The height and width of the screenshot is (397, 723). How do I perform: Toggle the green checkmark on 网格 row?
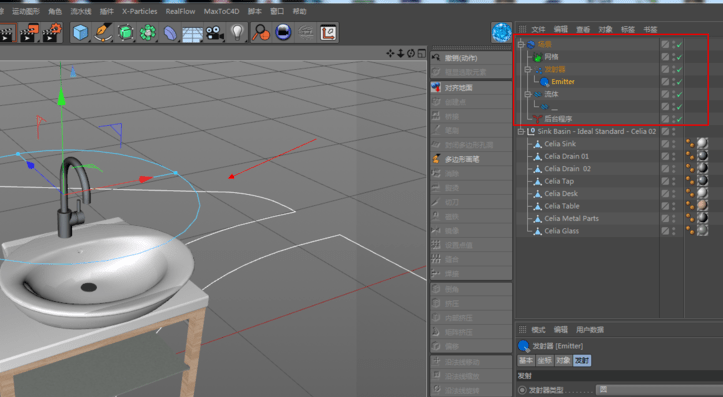click(x=680, y=57)
